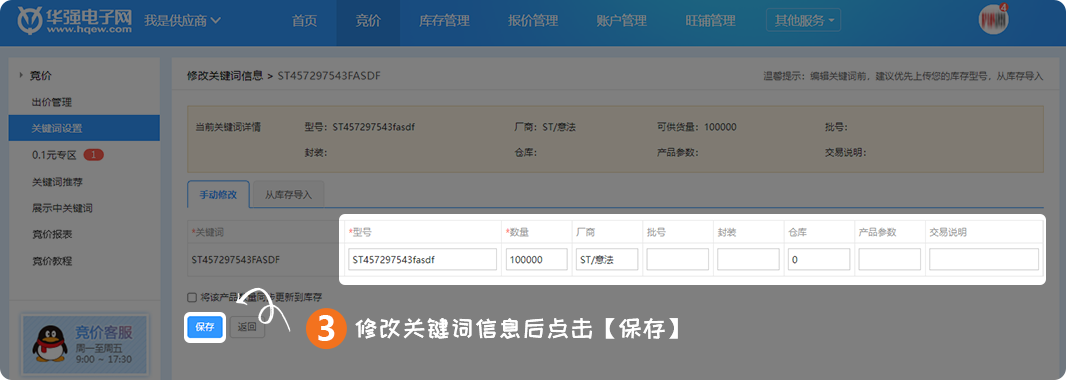1066x380 pixels.
Task: Click the 返回 button
Action: pyautogui.click(x=247, y=327)
